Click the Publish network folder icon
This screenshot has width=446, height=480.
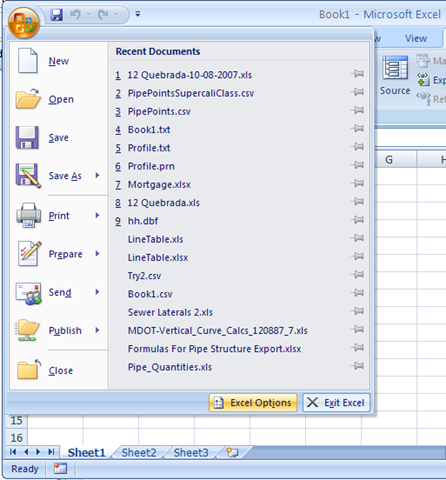28,330
